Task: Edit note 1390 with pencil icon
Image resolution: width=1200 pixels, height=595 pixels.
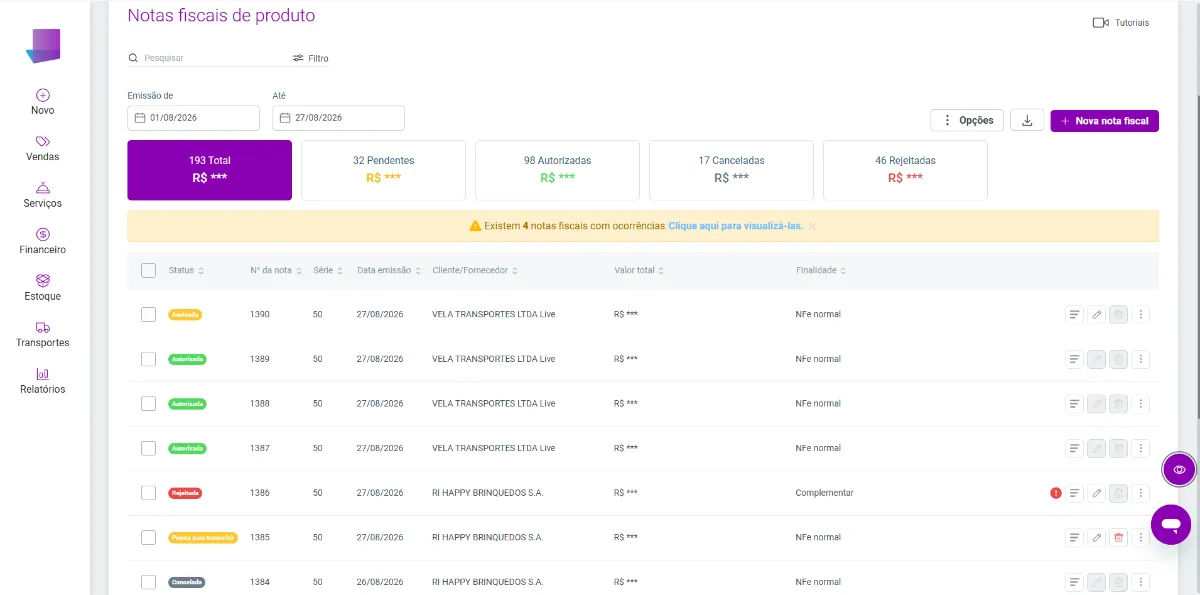Action: pos(1097,314)
